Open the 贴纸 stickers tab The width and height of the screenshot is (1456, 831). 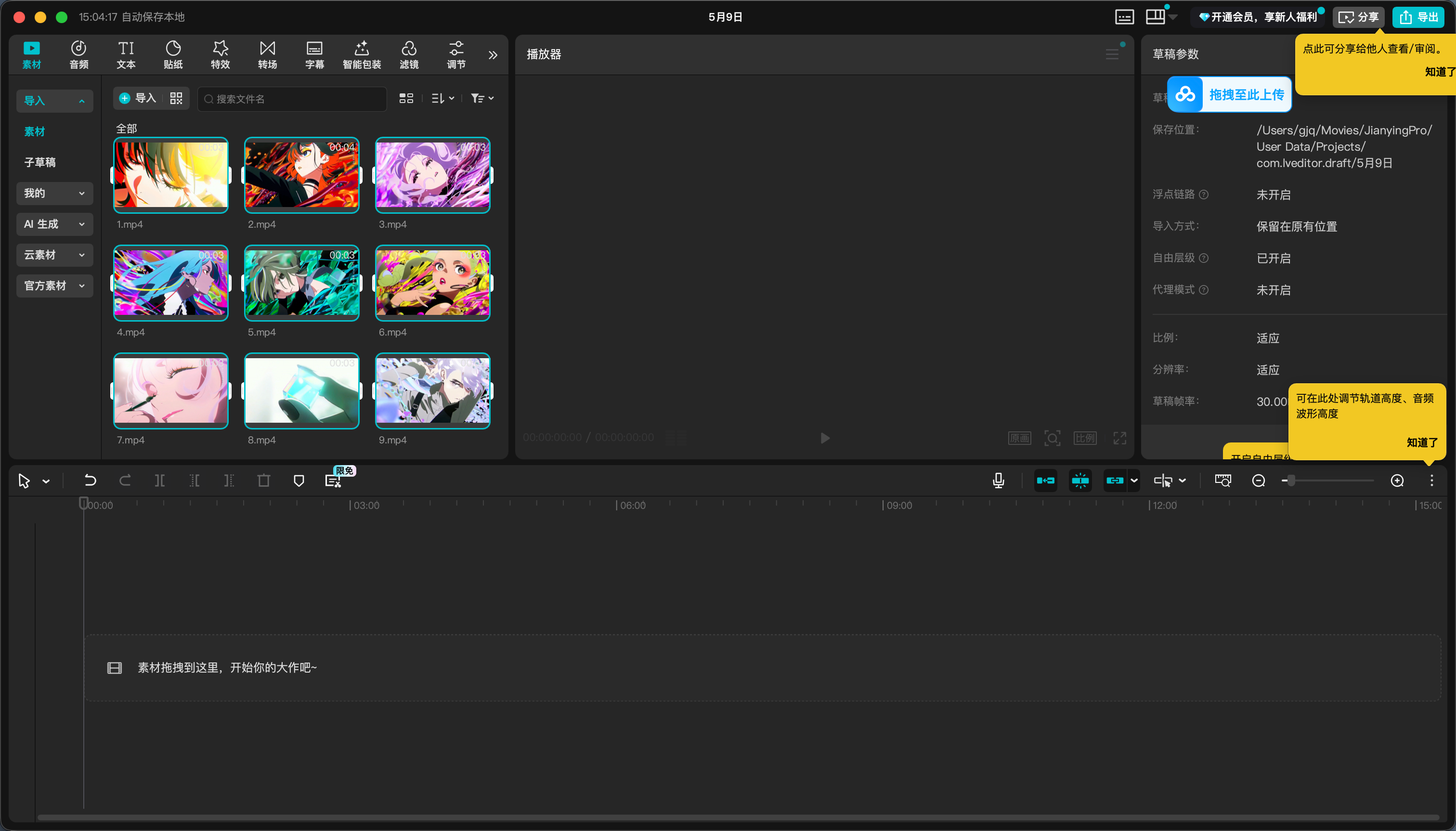(173, 55)
